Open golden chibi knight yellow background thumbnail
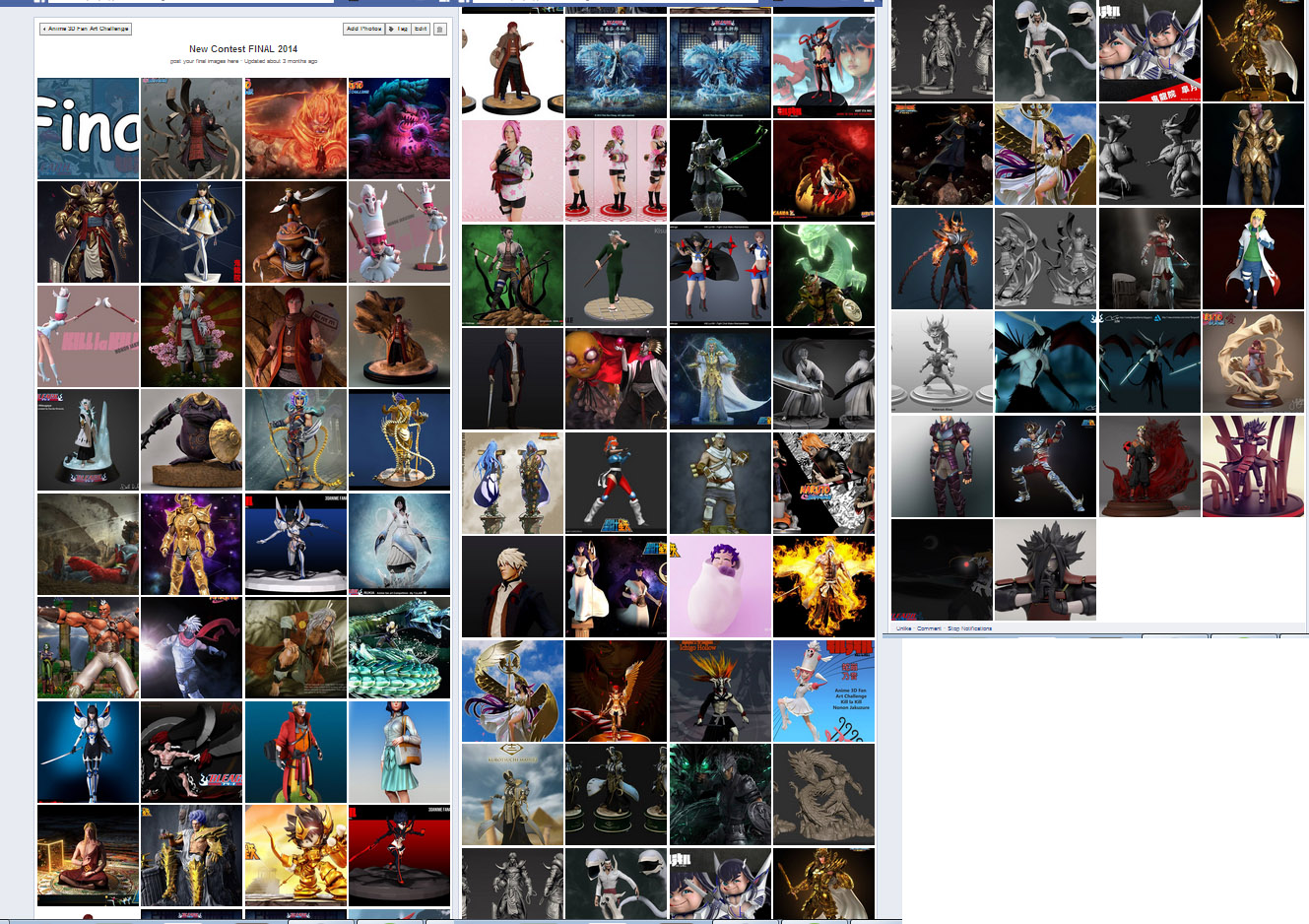Screen dimensions: 1309x924 coord(295,855)
